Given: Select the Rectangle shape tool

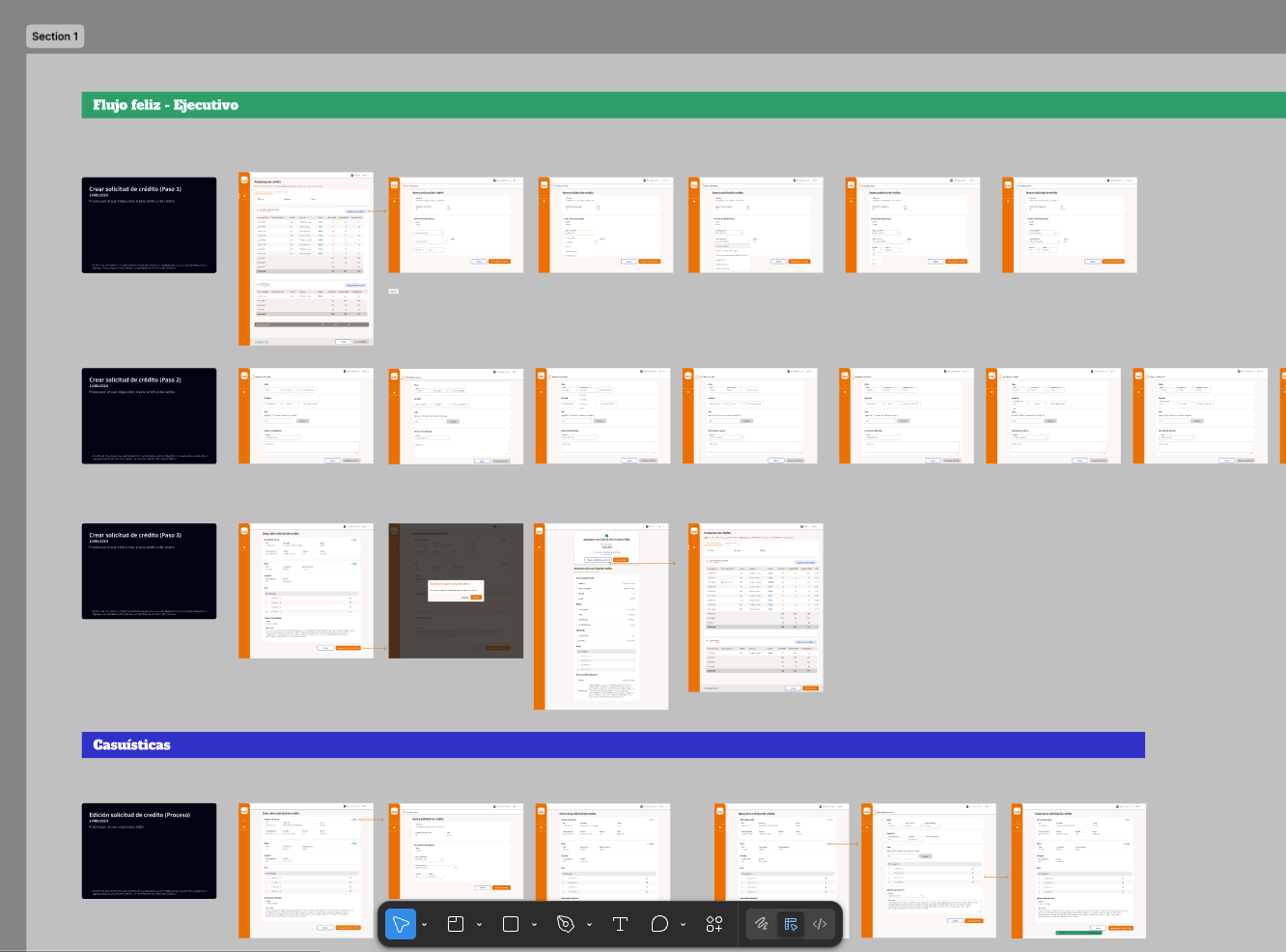Looking at the screenshot, I should [x=511, y=924].
